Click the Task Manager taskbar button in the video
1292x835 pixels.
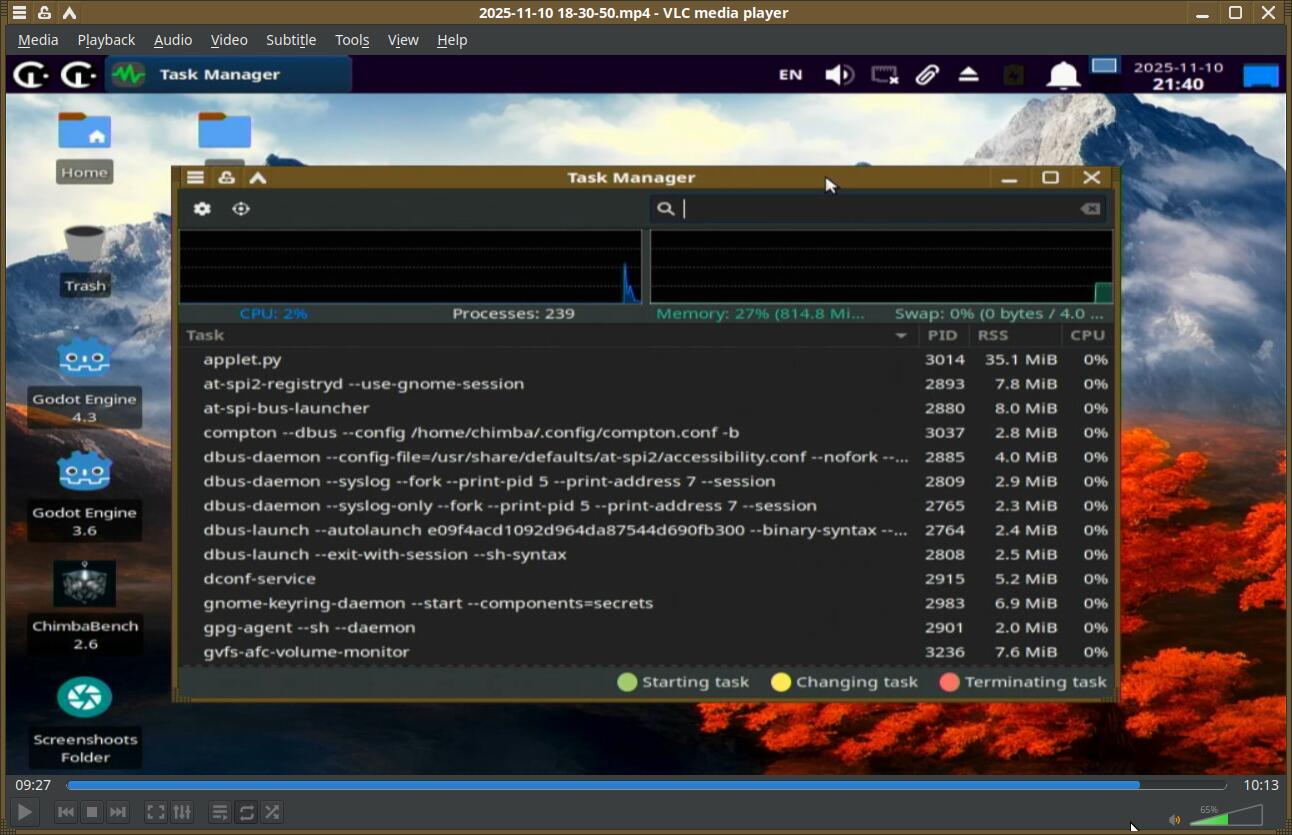pyautogui.click(x=228, y=74)
